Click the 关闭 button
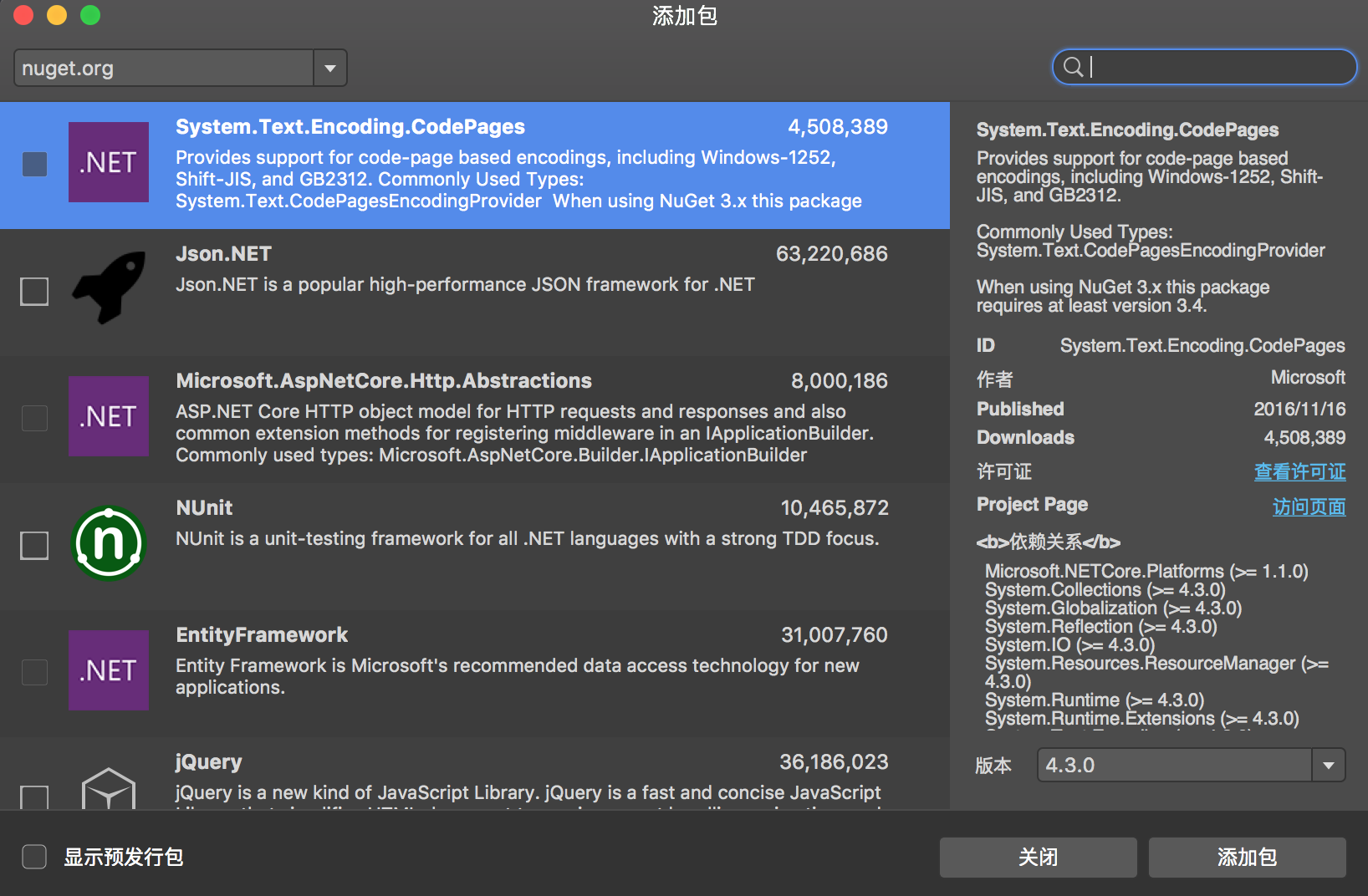 (1038, 858)
